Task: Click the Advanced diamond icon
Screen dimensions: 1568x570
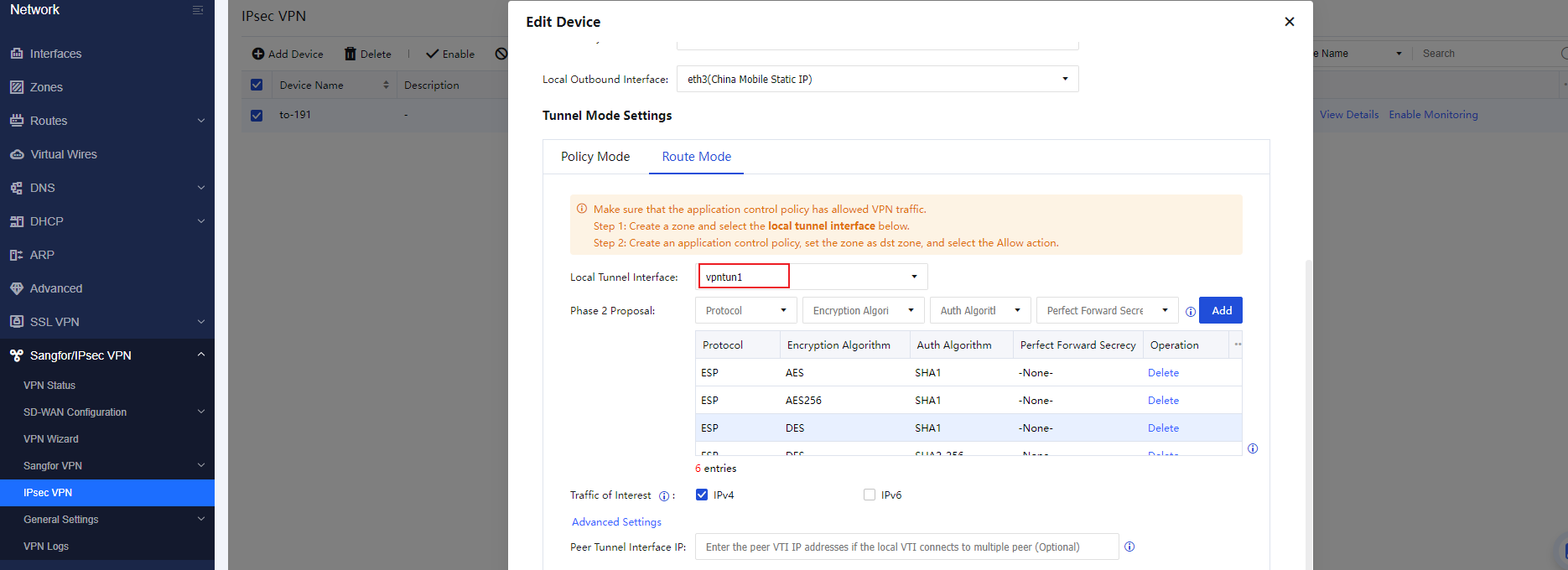Action: tap(17, 288)
